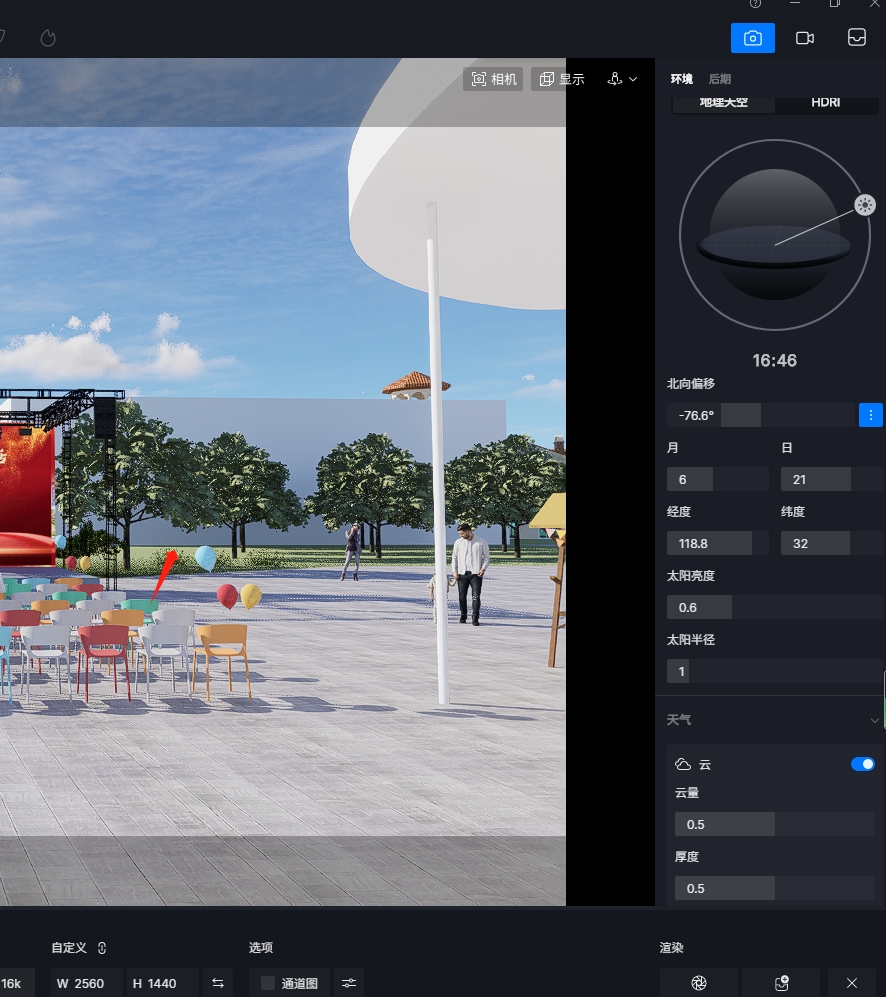Open channel settings sliders icon
This screenshot has height=997, width=886.
click(x=349, y=983)
